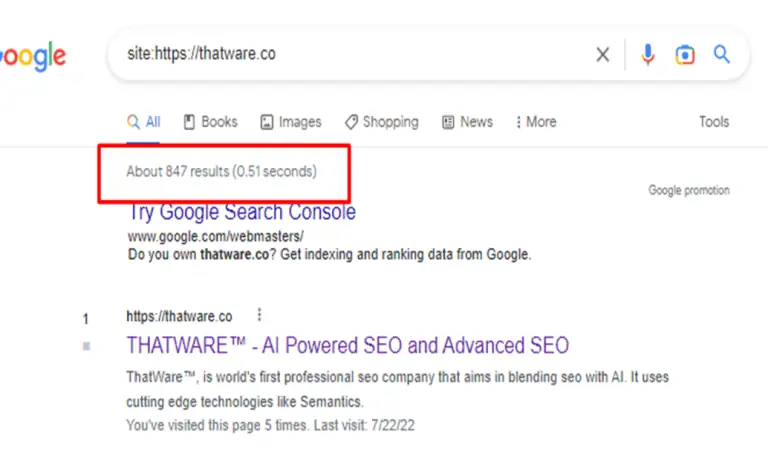768x471 pixels.
Task: Click the Google logo
Action: tap(32, 56)
